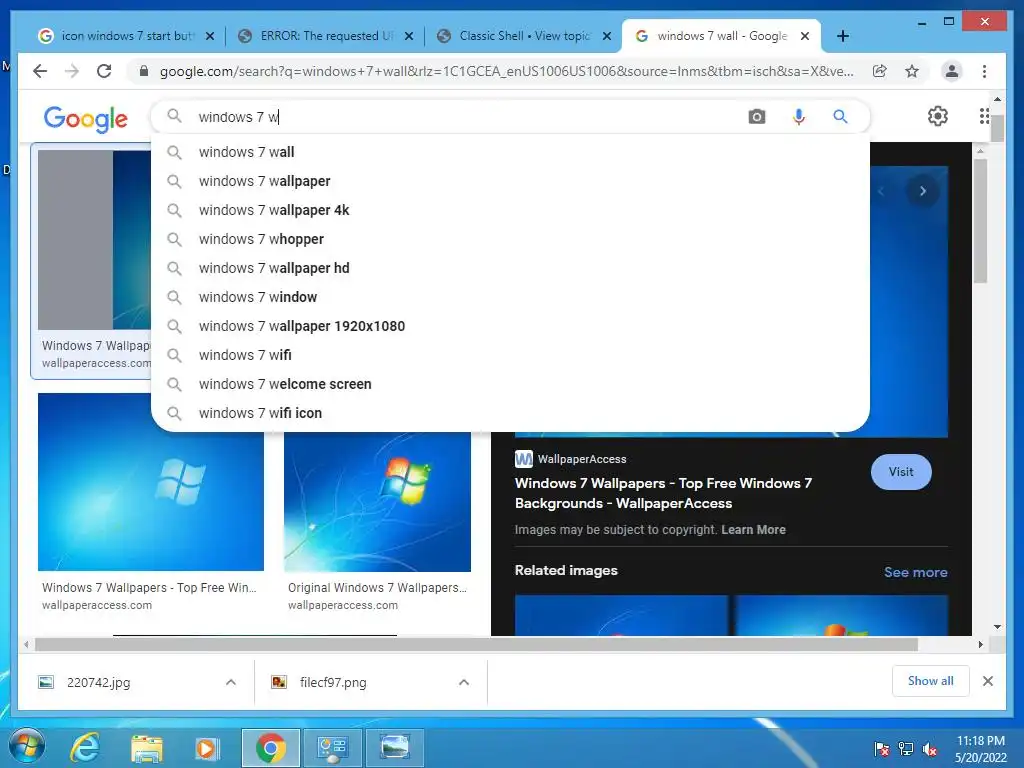Open Windows Explorer folder on taskbar

(146, 748)
